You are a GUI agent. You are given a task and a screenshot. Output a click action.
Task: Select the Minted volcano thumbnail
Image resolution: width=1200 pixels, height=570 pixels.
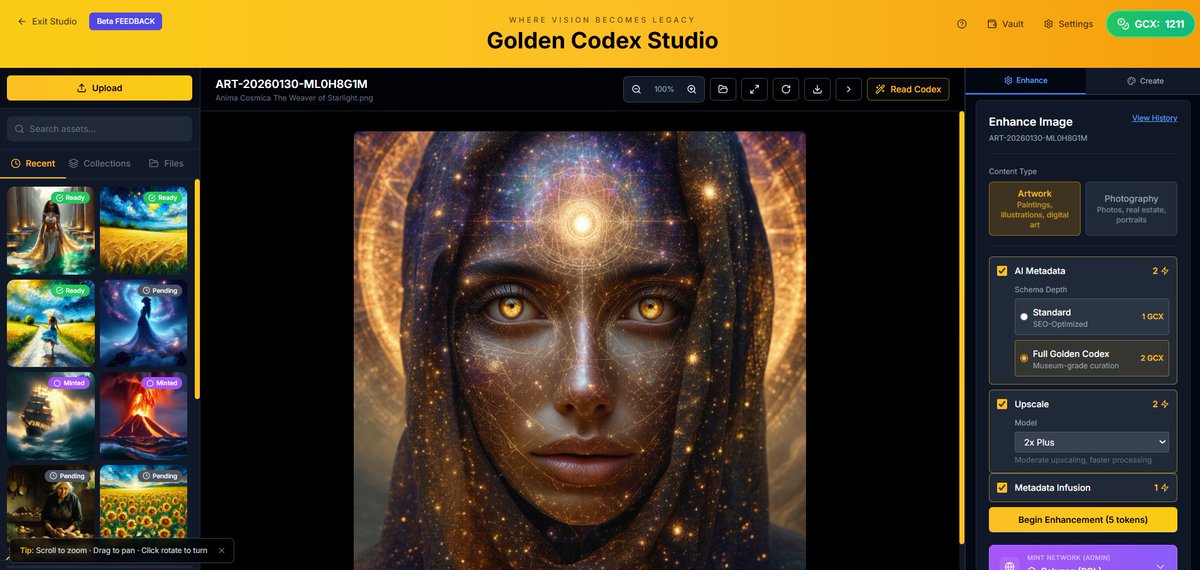[143, 416]
